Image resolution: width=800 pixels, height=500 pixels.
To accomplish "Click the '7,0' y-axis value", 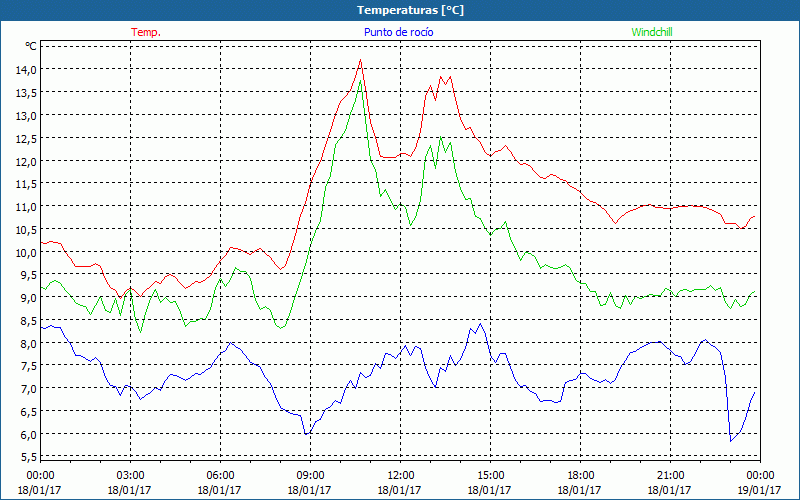I will coord(29,390).
